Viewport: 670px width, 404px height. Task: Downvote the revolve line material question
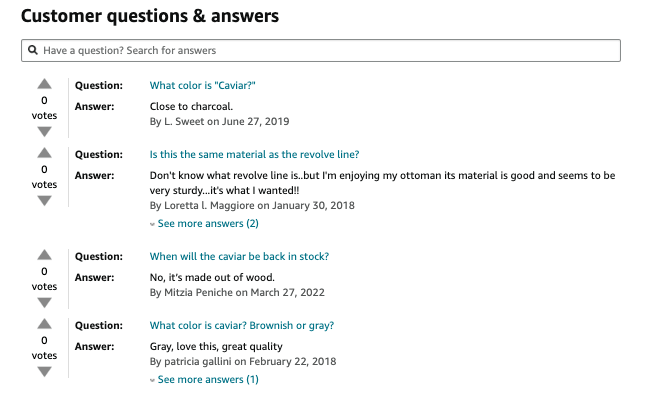[x=44, y=201]
